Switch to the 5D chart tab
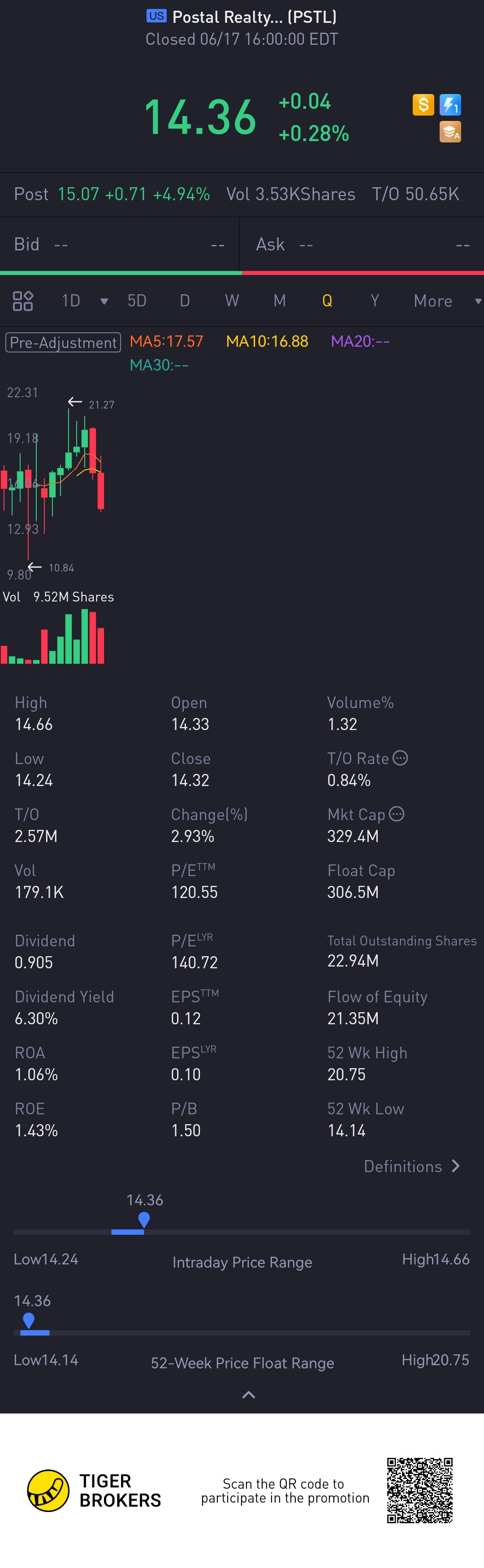The height and width of the screenshot is (1568, 484). click(x=137, y=301)
